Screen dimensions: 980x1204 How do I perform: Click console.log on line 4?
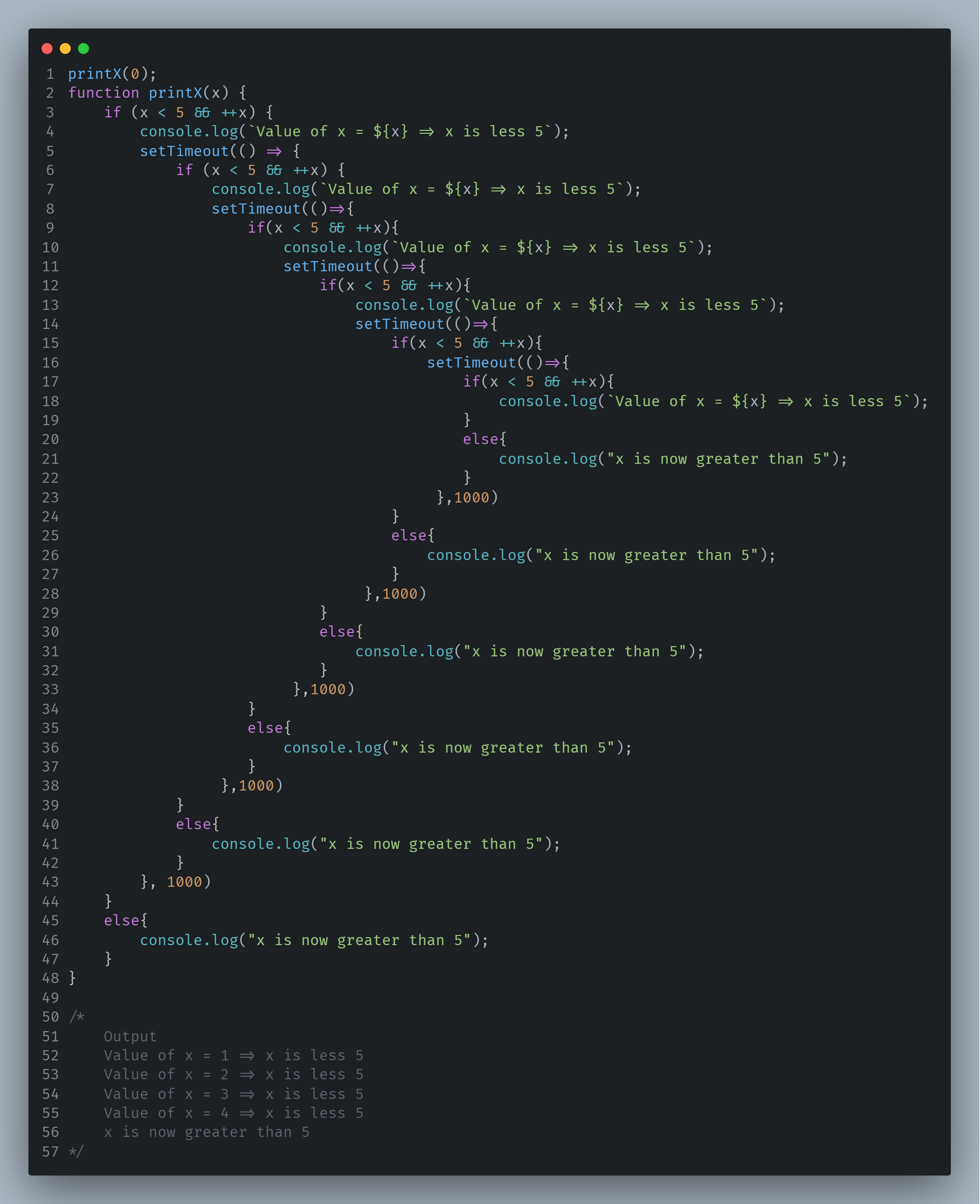[x=188, y=132]
